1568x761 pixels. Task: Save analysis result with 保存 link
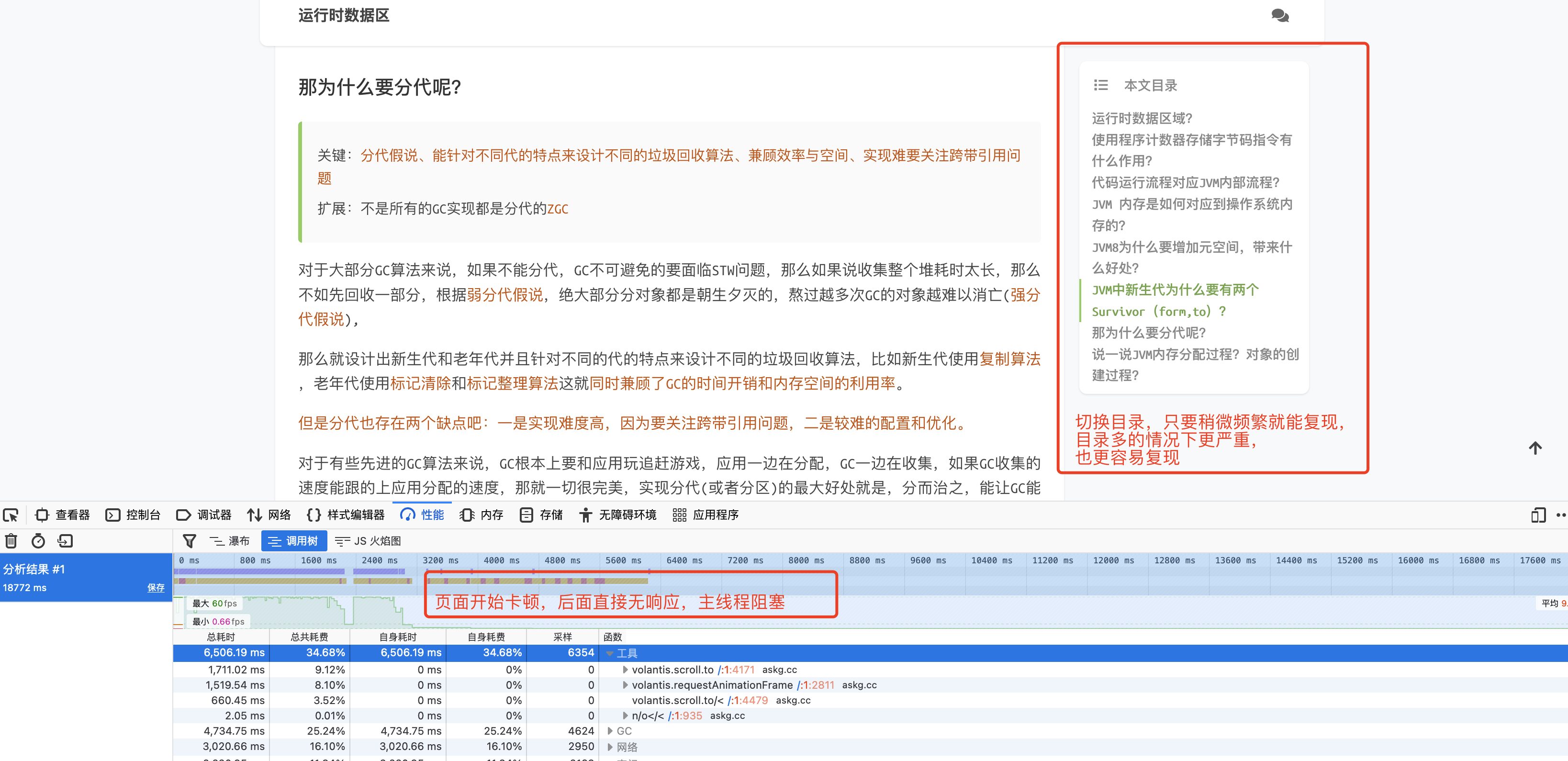click(x=157, y=588)
